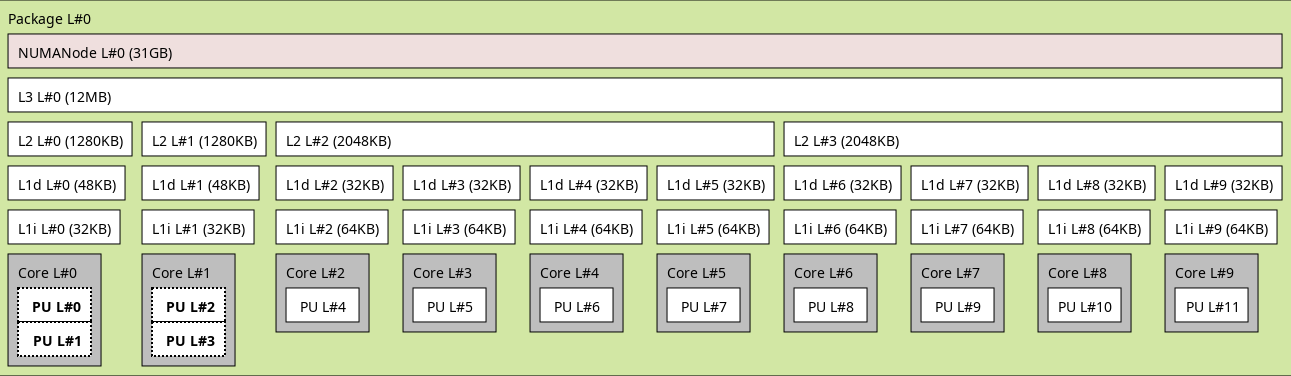
Task: Click the L2 L#3 (2048KB) block
Action: click(1033, 140)
